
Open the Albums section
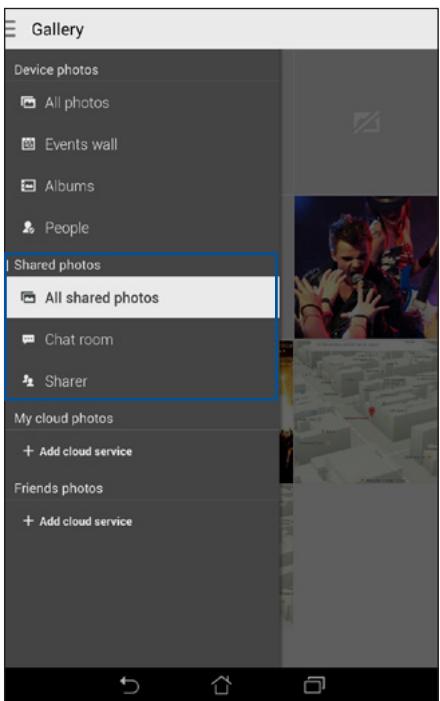143,186
